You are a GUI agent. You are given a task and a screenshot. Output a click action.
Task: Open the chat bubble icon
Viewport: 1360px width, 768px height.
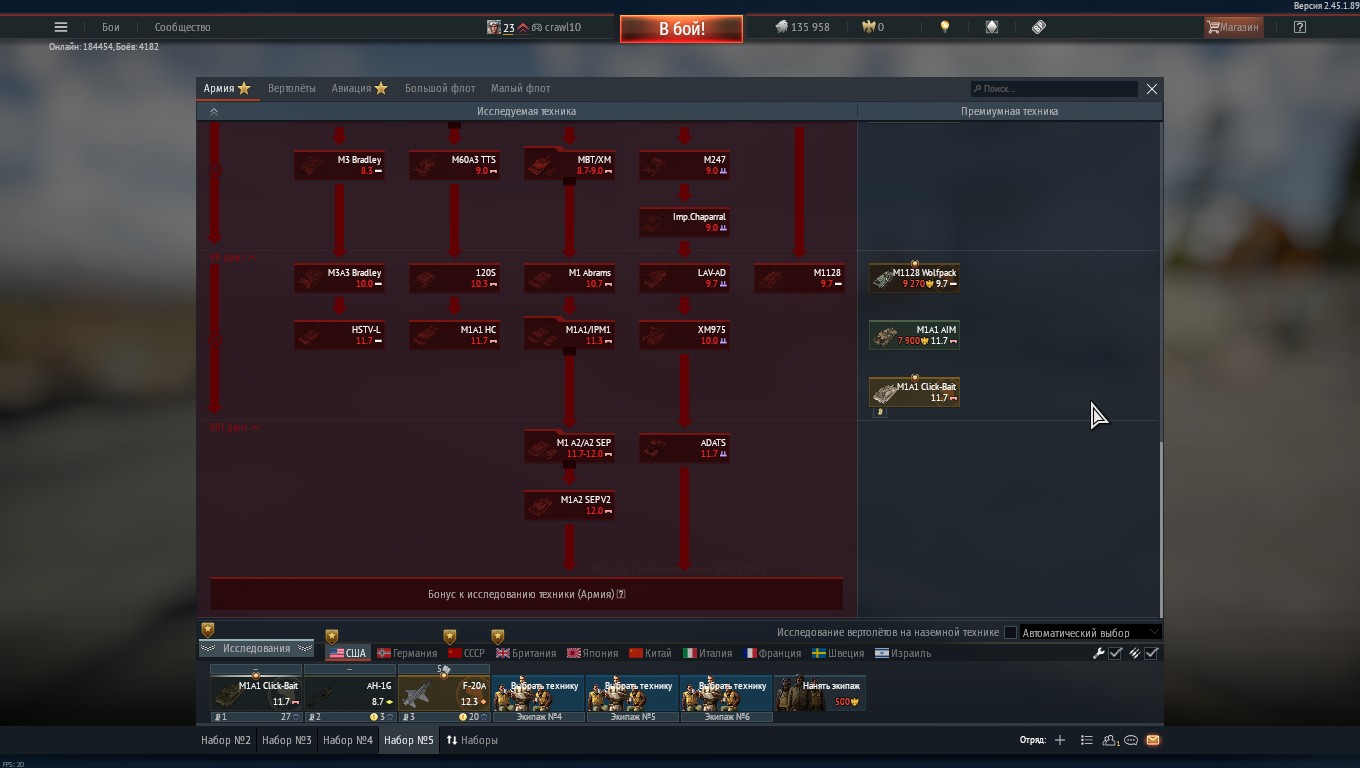point(1131,740)
